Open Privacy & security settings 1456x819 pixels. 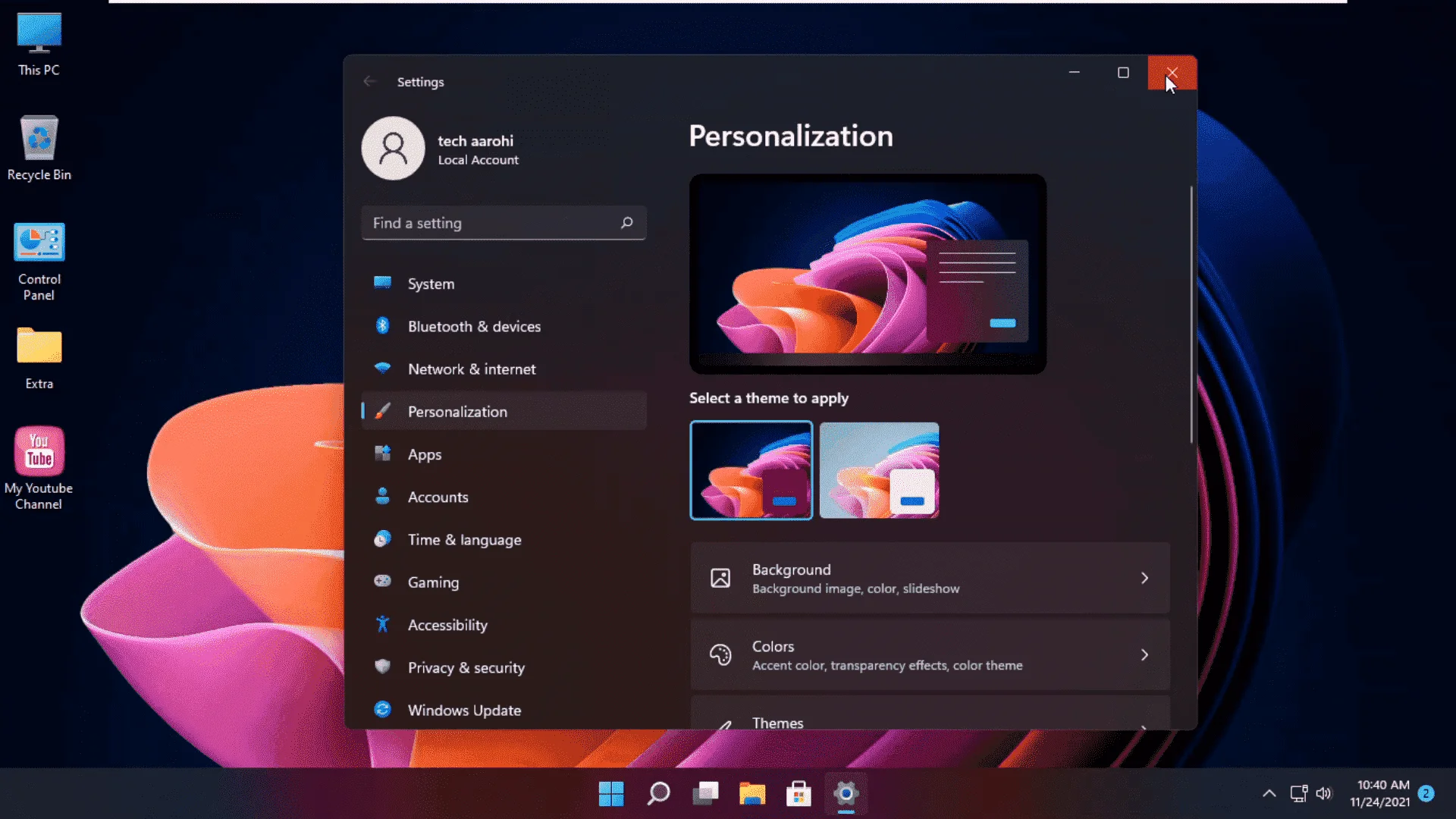(504, 667)
